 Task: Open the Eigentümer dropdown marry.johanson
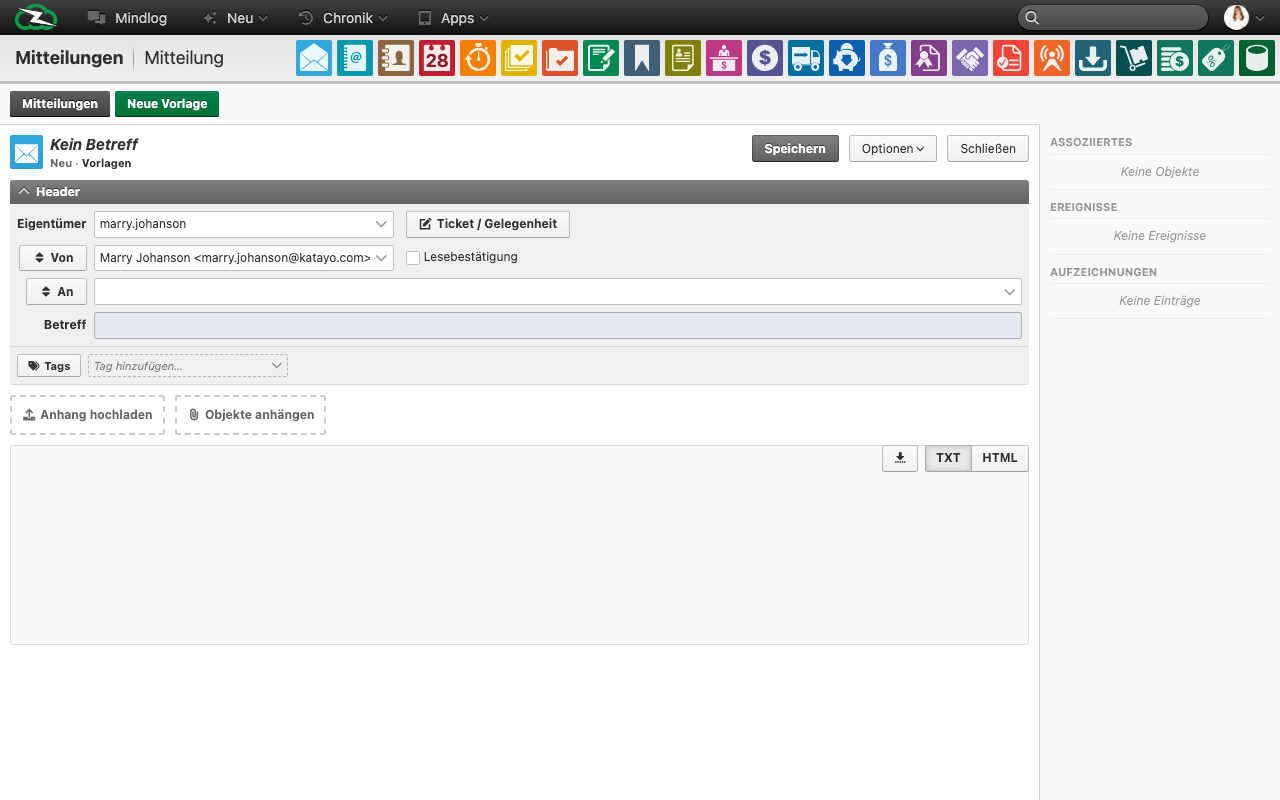[x=244, y=224]
